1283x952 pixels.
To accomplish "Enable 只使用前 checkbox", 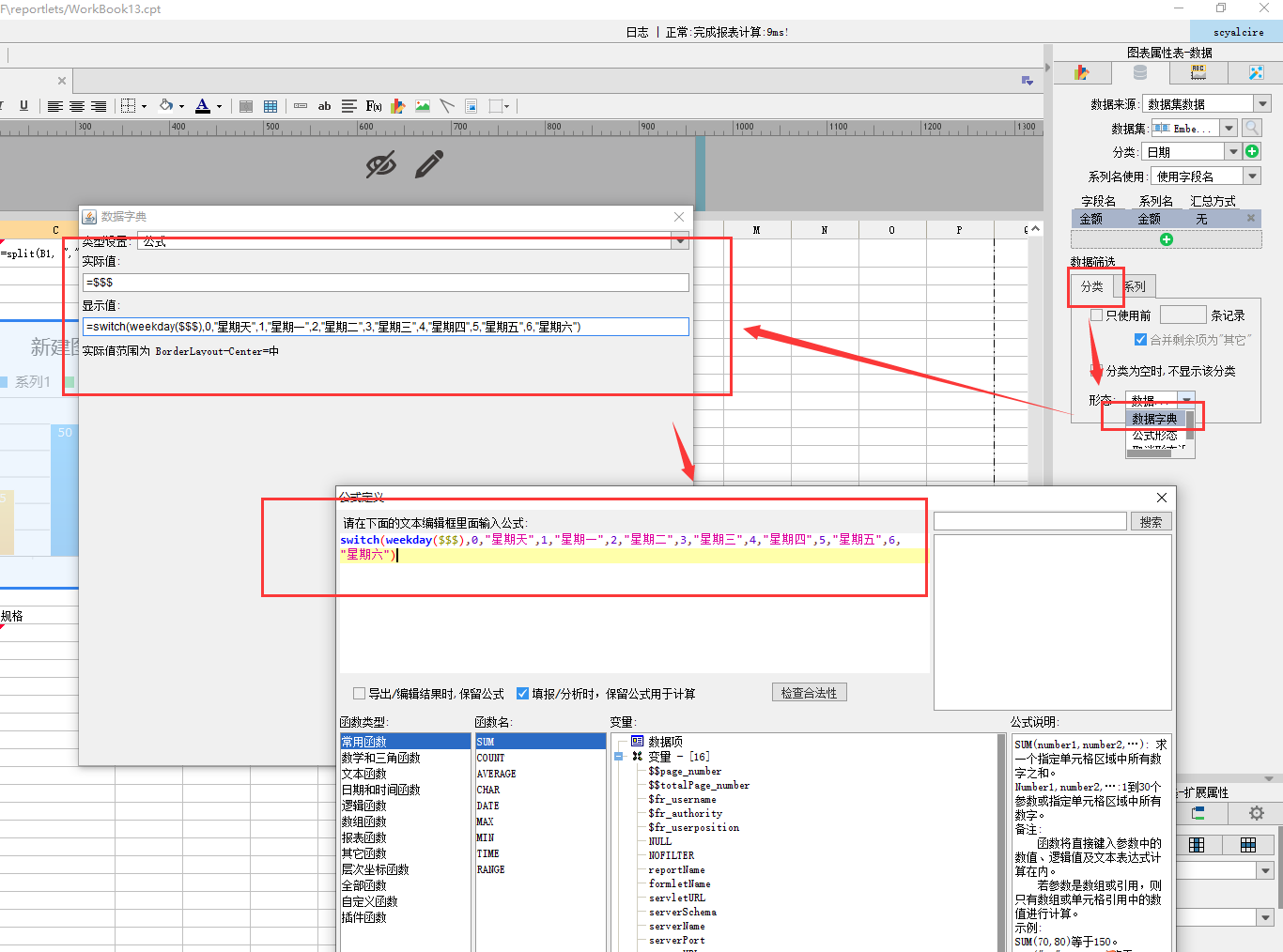I will pos(1096,315).
